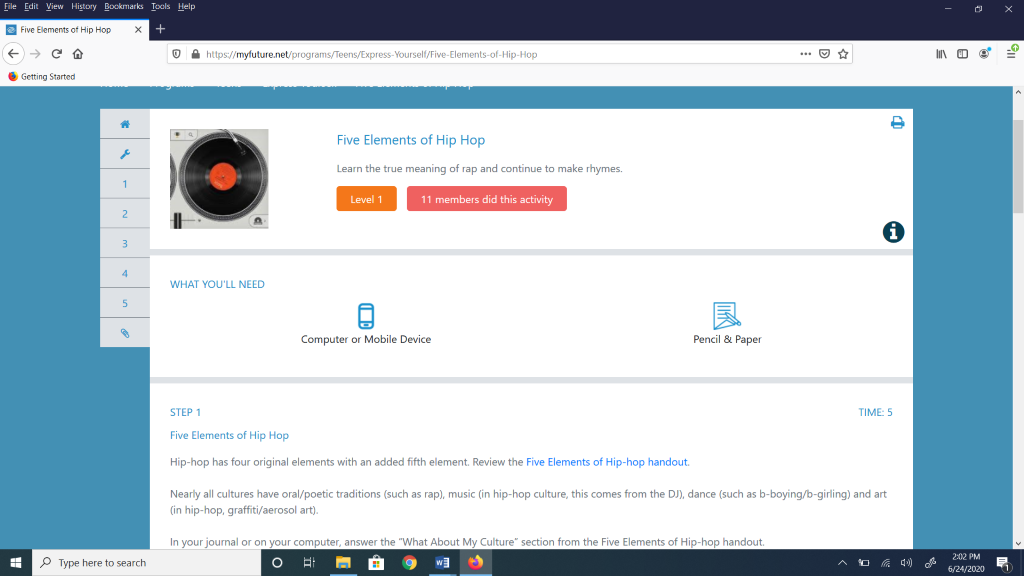
Task: Select the wrench icon in the sidebar
Action: pos(125,154)
